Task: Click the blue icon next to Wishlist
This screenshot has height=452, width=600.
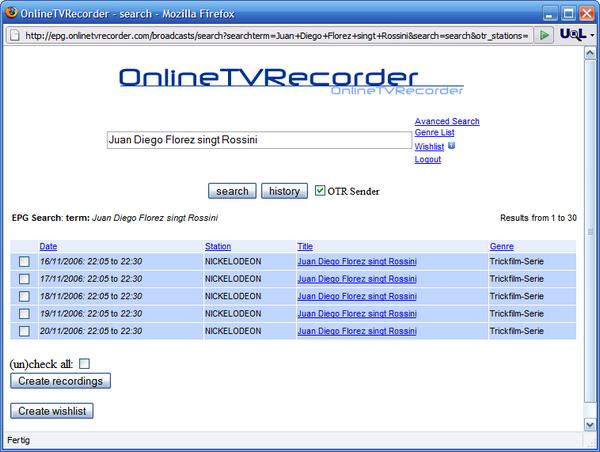Action: 452,145
